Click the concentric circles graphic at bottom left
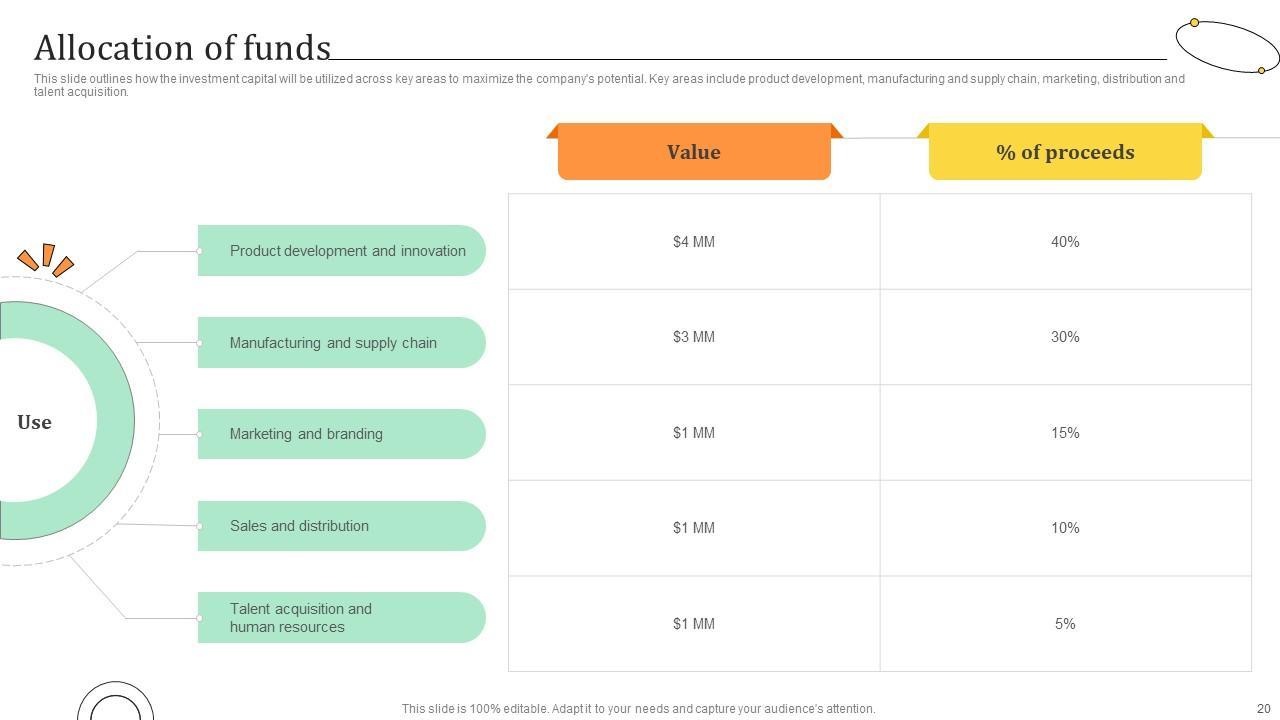 (115, 704)
